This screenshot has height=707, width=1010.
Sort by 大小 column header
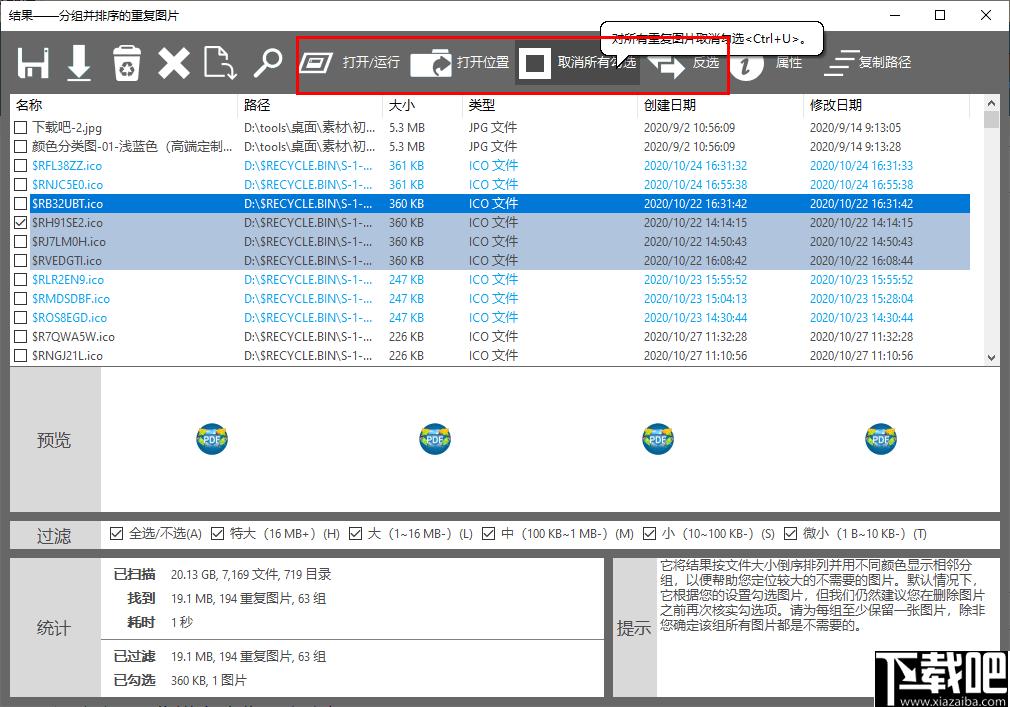coord(423,105)
